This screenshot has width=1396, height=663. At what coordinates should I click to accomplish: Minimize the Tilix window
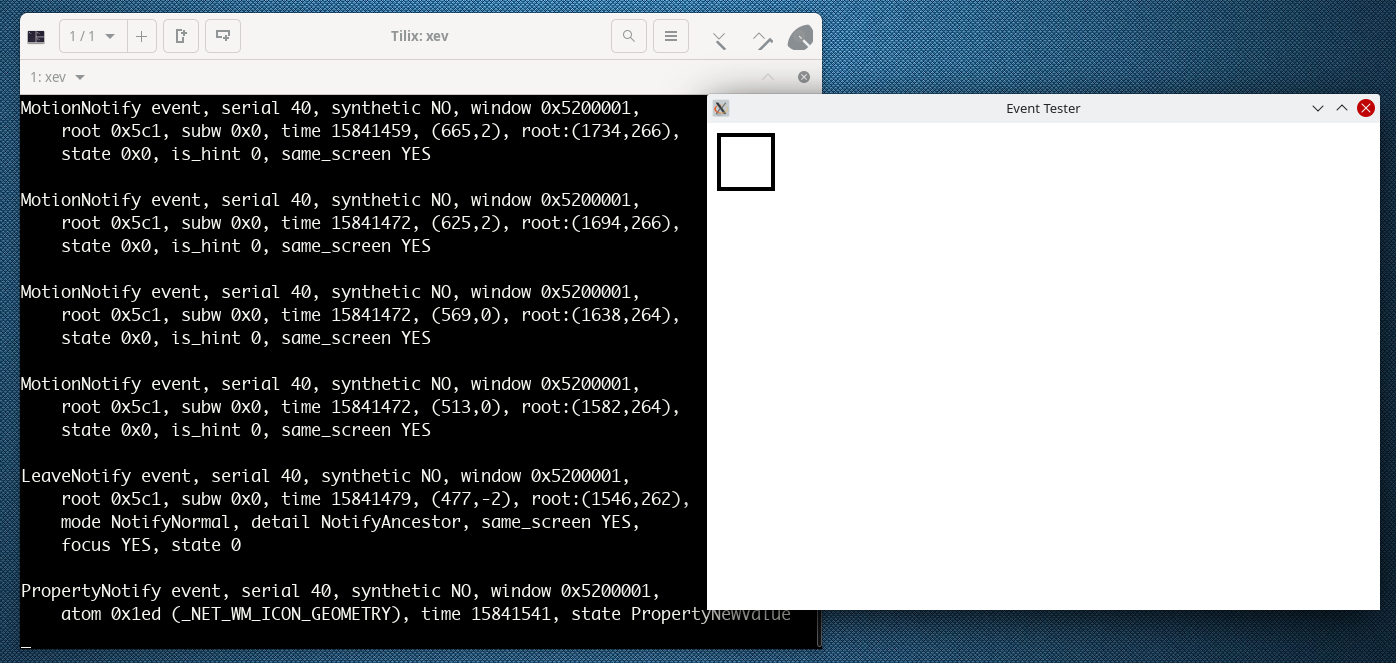[720, 40]
